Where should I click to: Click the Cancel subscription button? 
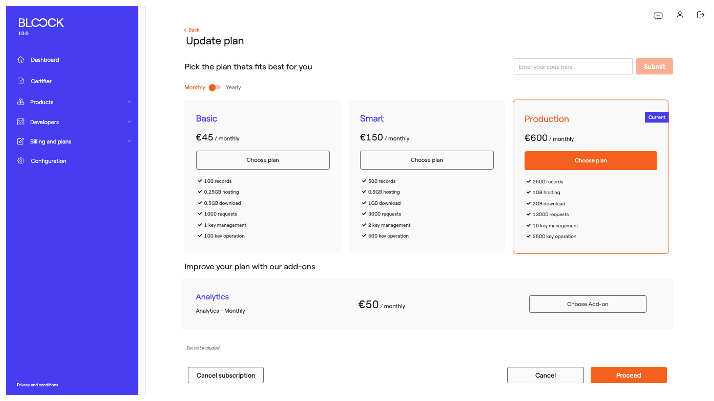pos(226,375)
